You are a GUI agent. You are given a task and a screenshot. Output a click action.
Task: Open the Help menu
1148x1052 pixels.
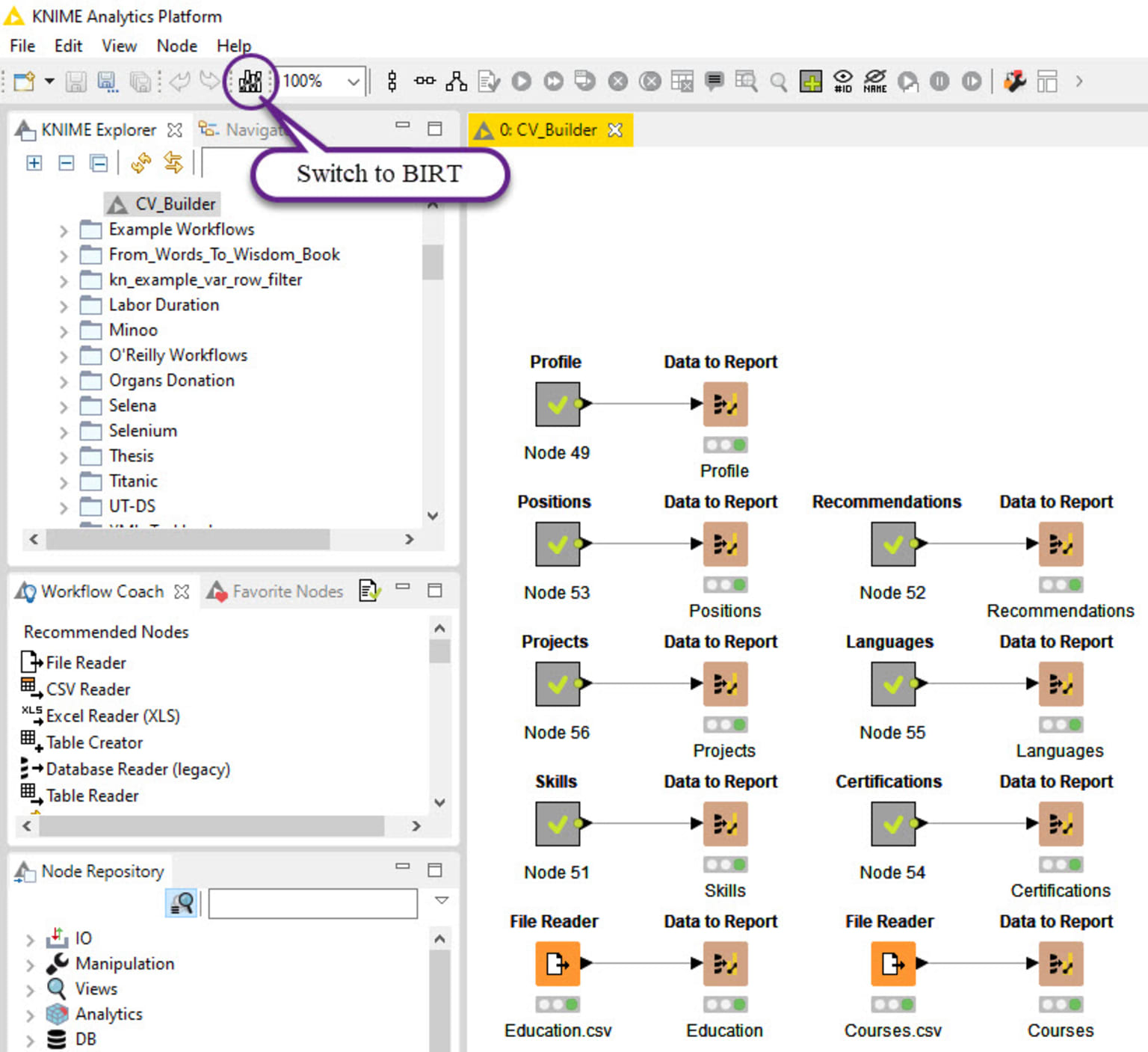[x=234, y=46]
